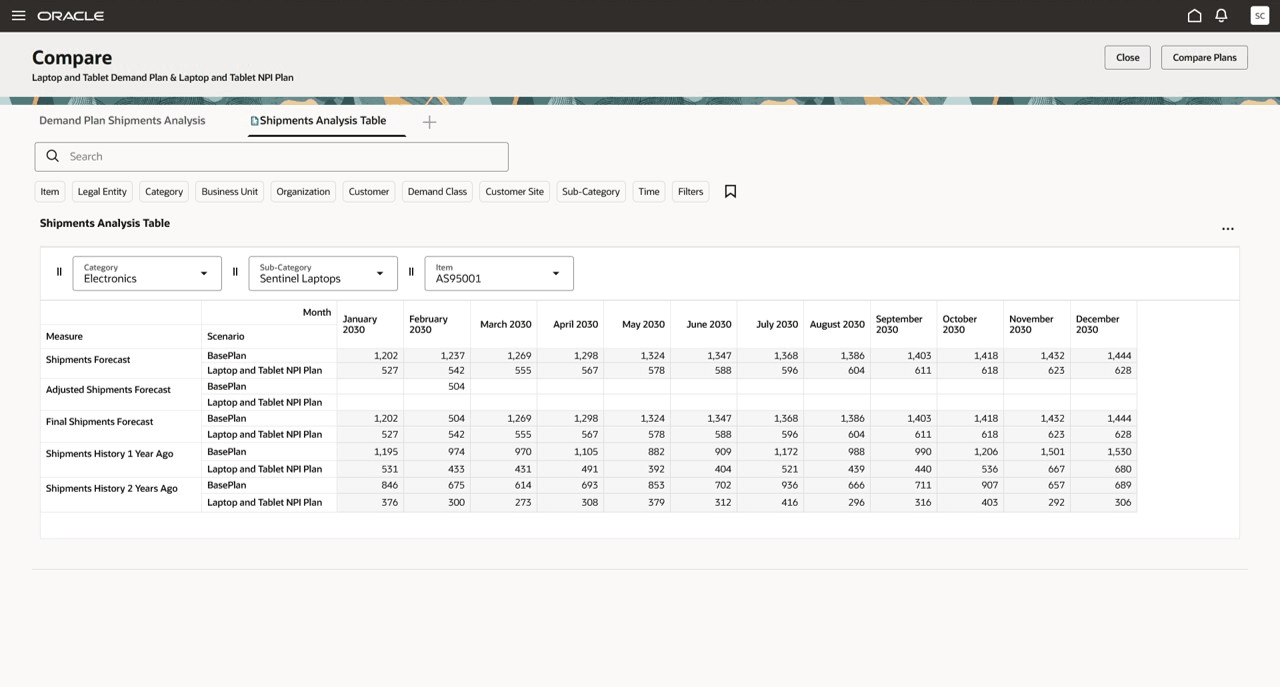Click the drag handle beside Item dropdown
The height and width of the screenshot is (687, 1280).
point(411,272)
